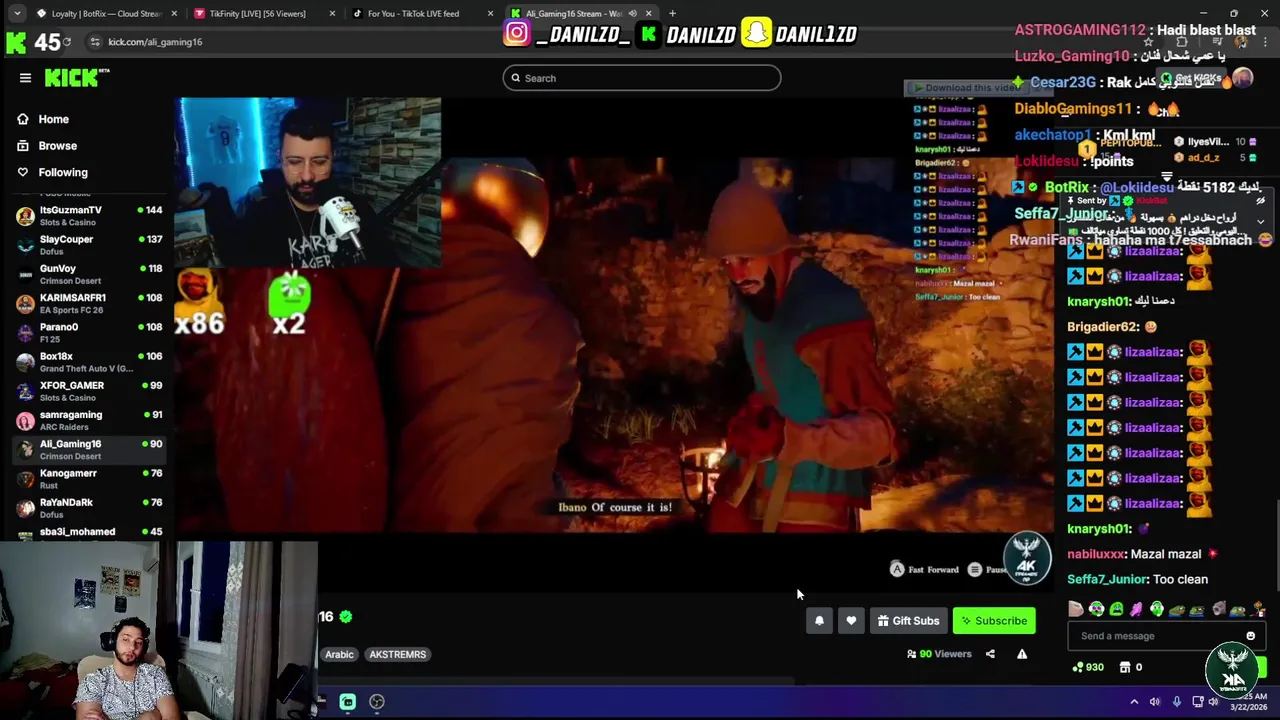
Task: Open Kanogamerr channel in sidebar
Action: (88, 478)
